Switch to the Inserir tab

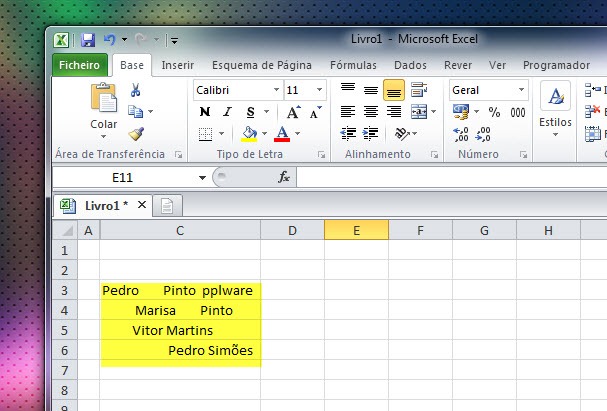(178, 65)
